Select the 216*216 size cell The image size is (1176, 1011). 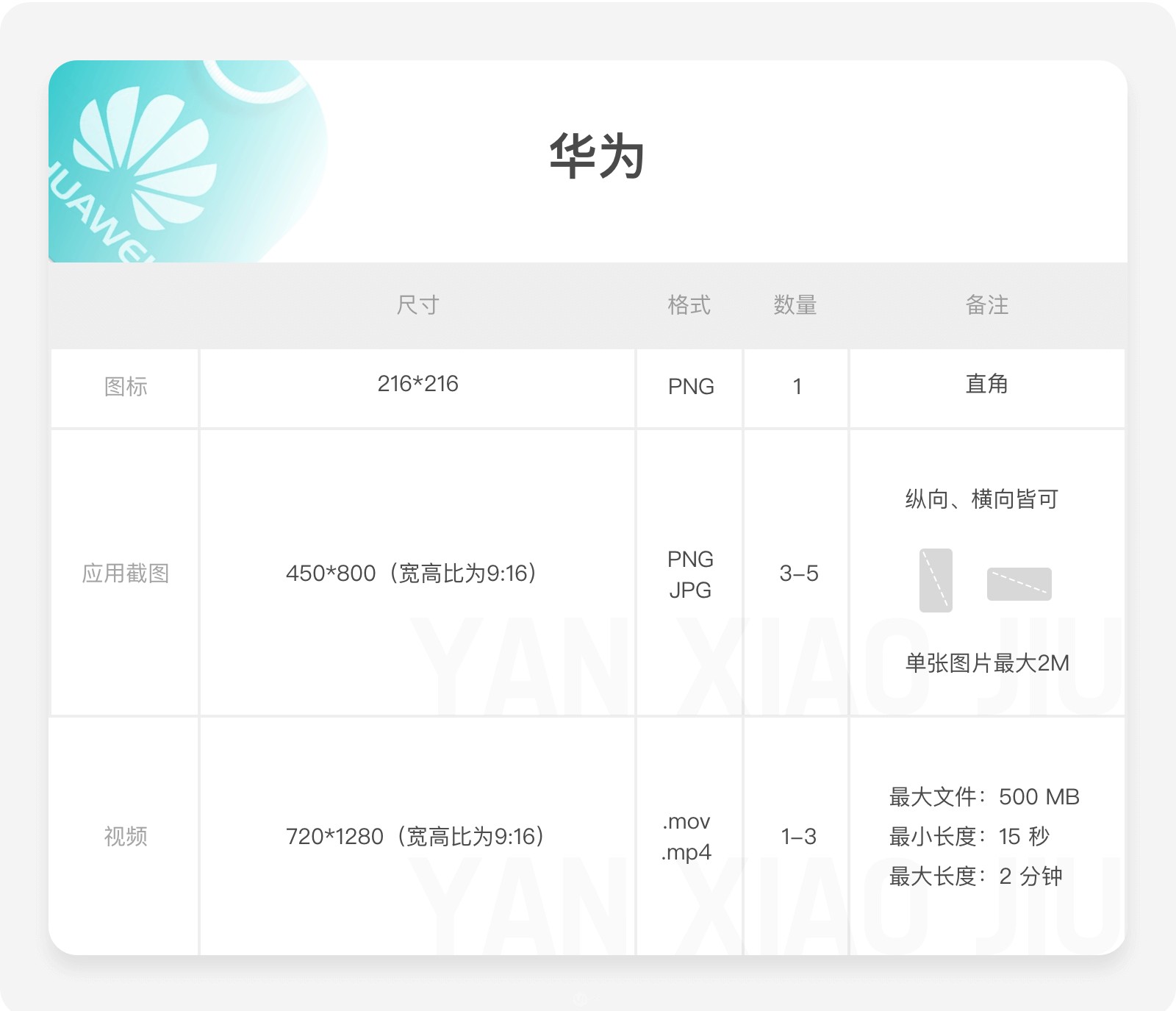[417, 384]
